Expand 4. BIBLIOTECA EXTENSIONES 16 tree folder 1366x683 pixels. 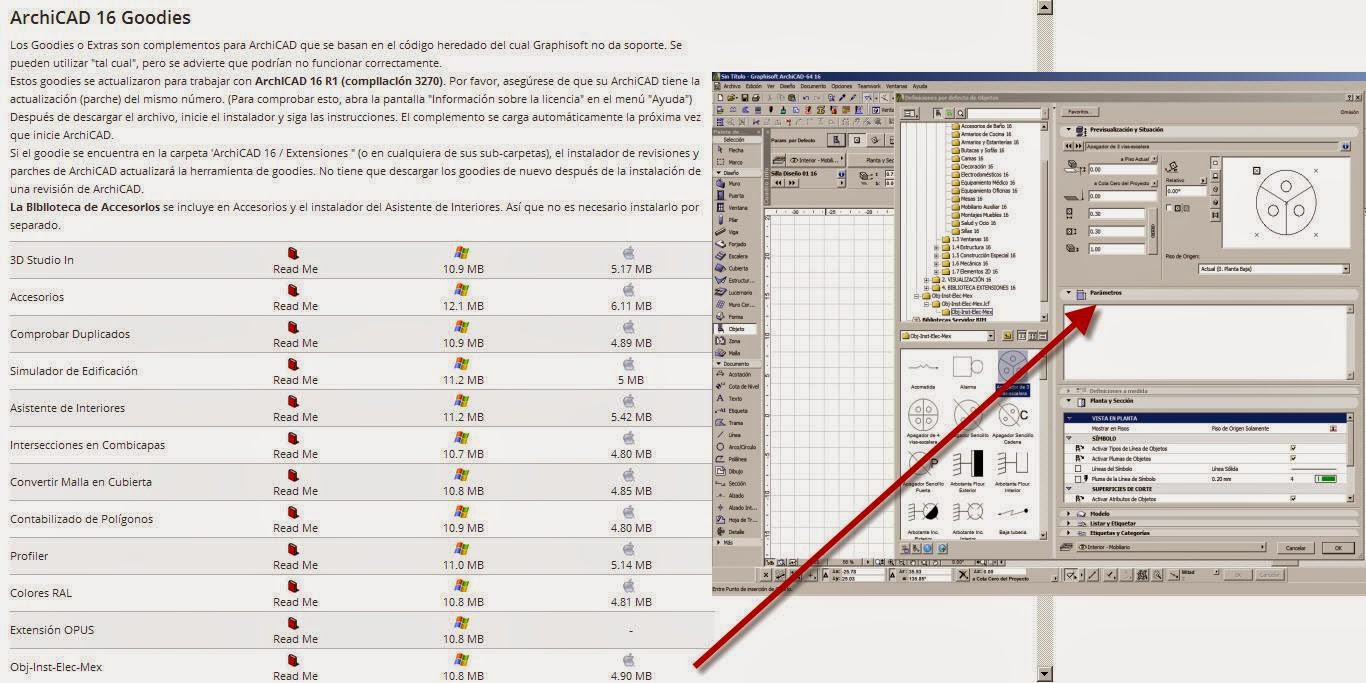coord(926,288)
